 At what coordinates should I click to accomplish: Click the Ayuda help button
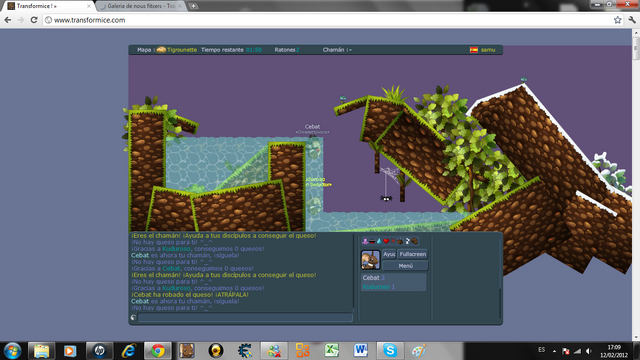[x=389, y=254]
